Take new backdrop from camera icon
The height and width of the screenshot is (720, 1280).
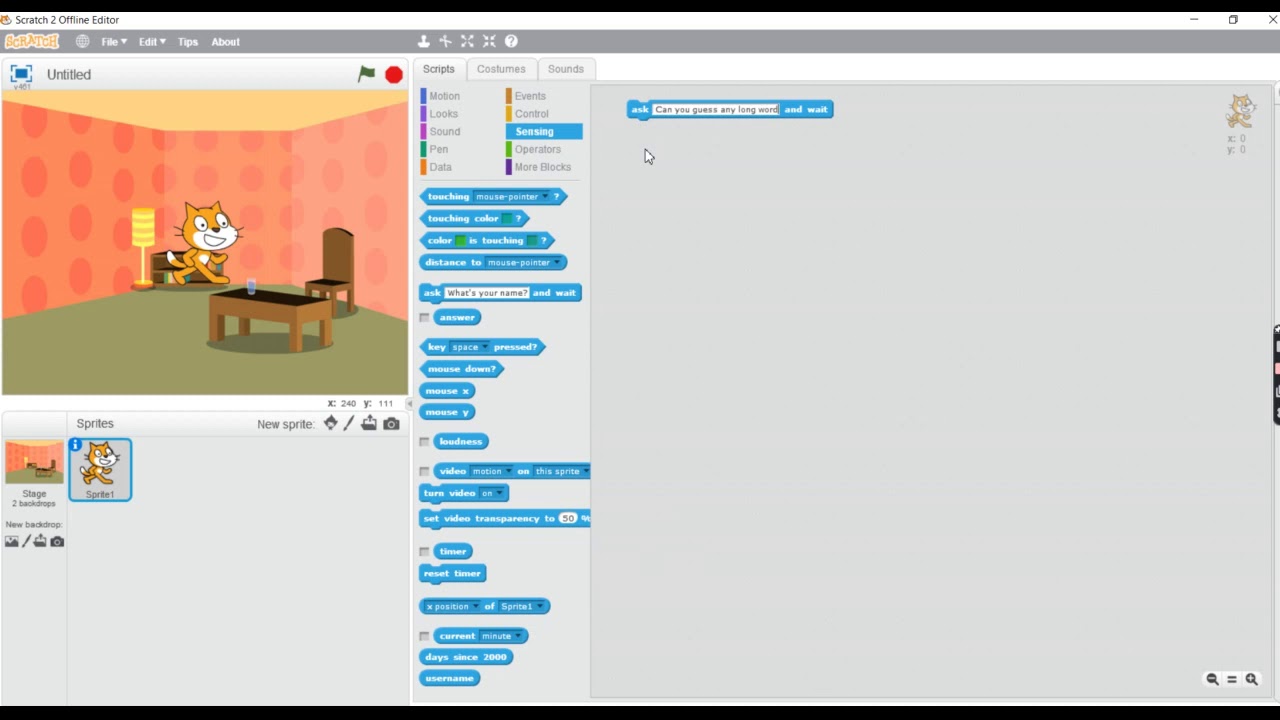tap(57, 541)
